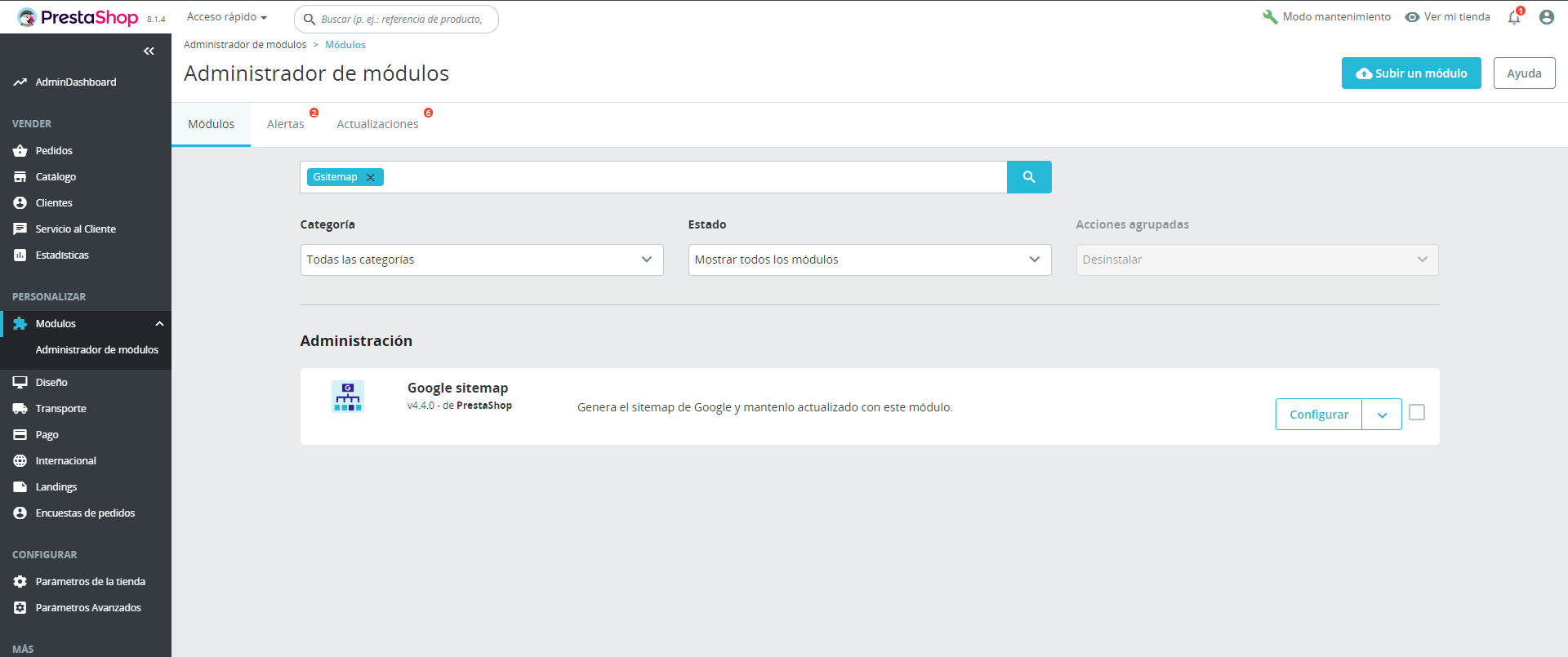This screenshot has height=657, width=1568.
Task: Click the AdminDashboard trend icon
Action: [20, 82]
